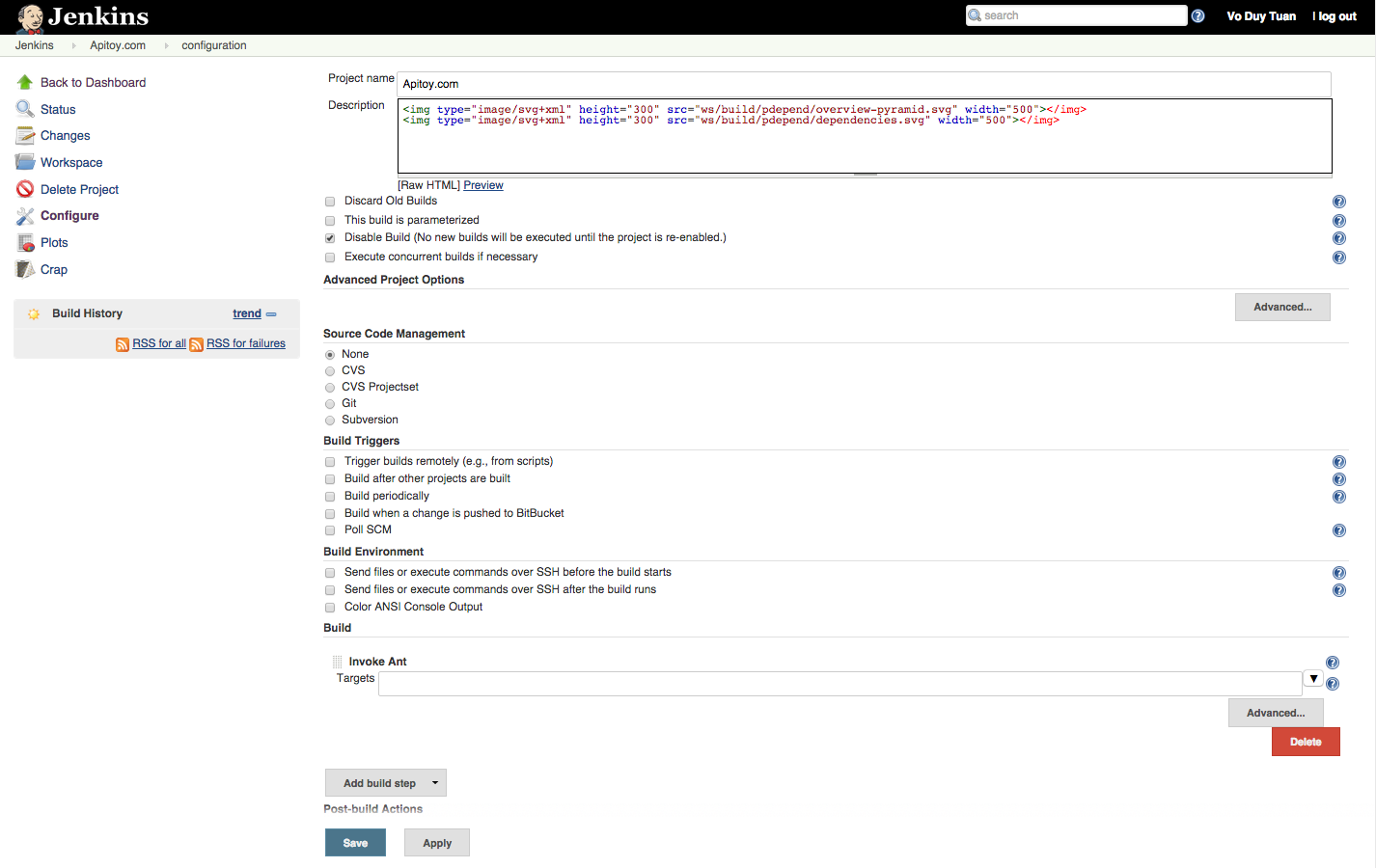Open the Build History trend link
The width and height of the screenshot is (1376, 868).
(x=247, y=313)
